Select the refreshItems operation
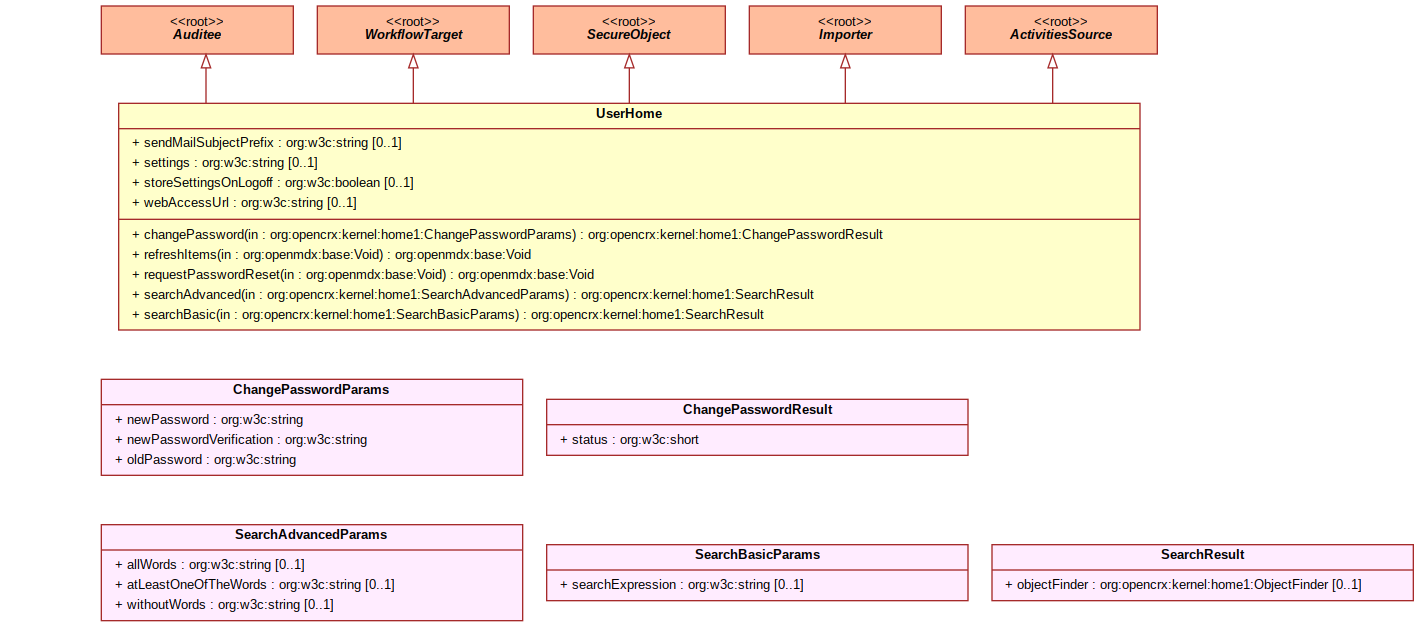The image size is (1419, 627). [x=331, y=255]
